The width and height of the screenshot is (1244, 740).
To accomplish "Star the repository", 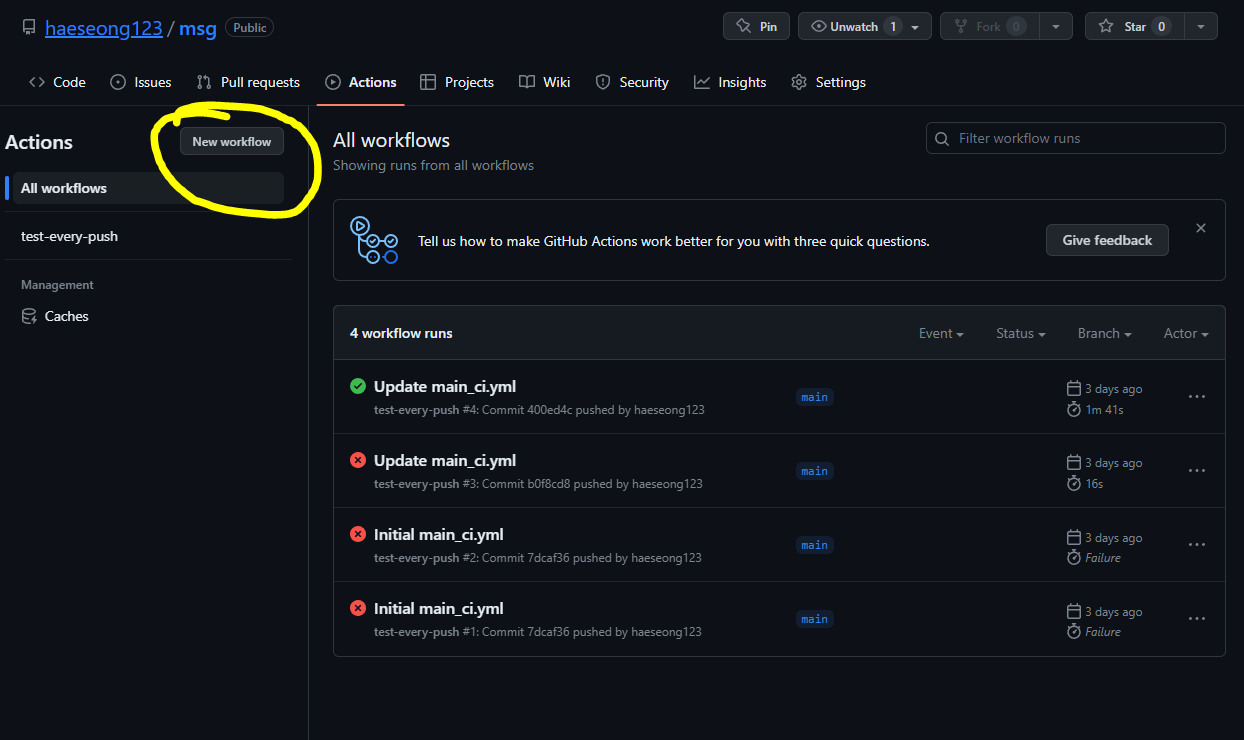I will tap(1135, 26).
